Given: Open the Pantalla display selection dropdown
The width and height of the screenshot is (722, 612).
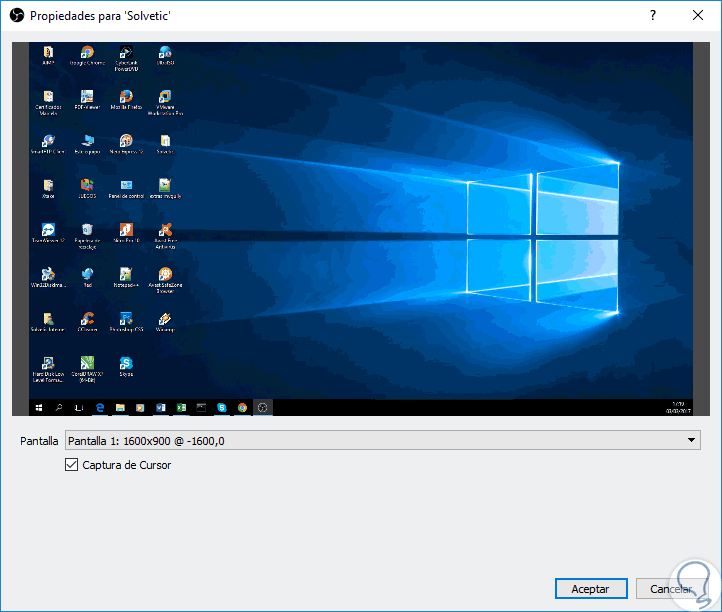Looking at the screenshot, I should (x=383, y=440).
